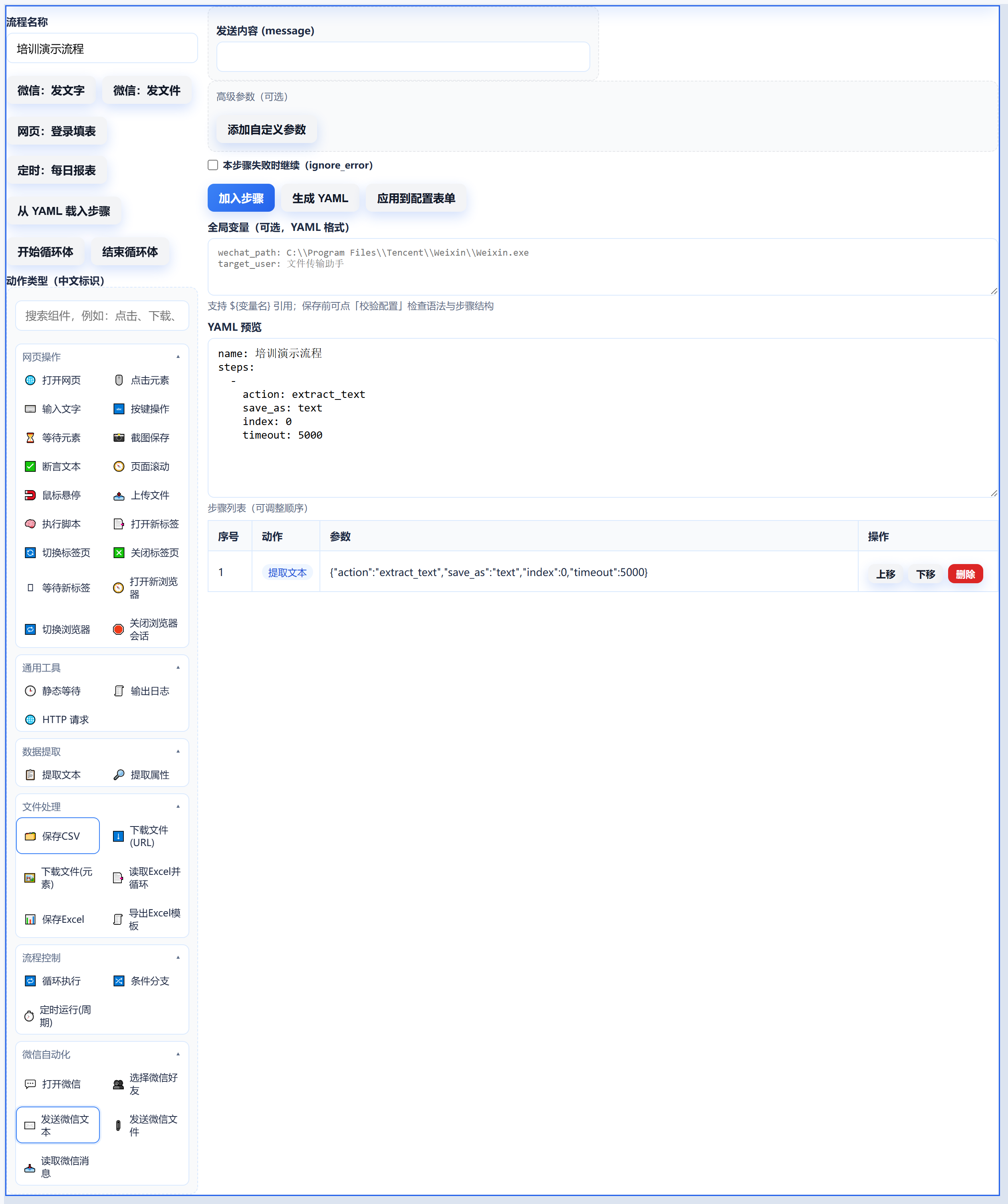Click the 提取文本 tag in step table
The height and width of the screenshot is (1204, 1008).
[x=287, y=572]
